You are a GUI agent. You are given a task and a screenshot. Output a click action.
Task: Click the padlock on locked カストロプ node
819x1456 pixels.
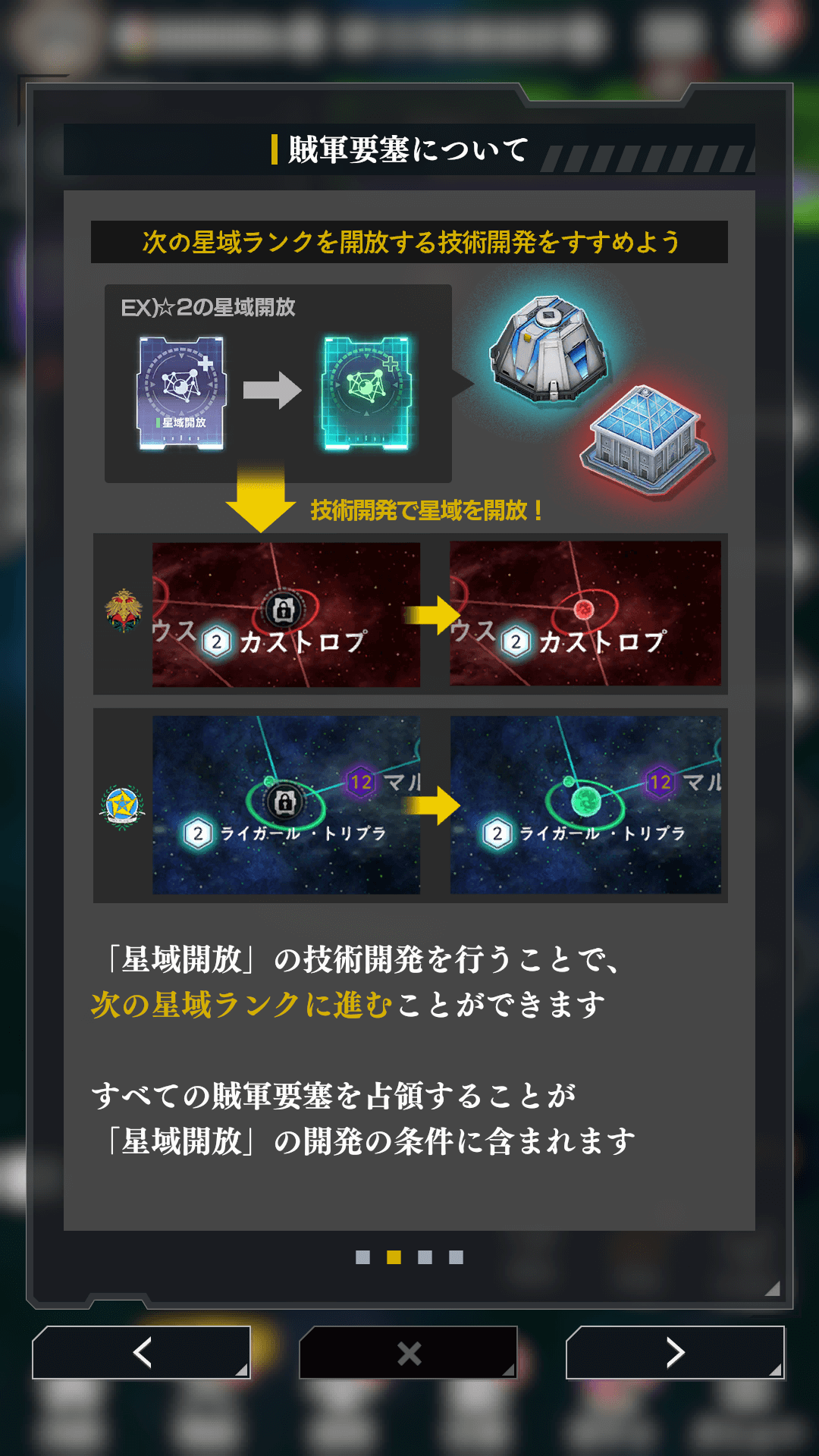(x=283, y=609)
